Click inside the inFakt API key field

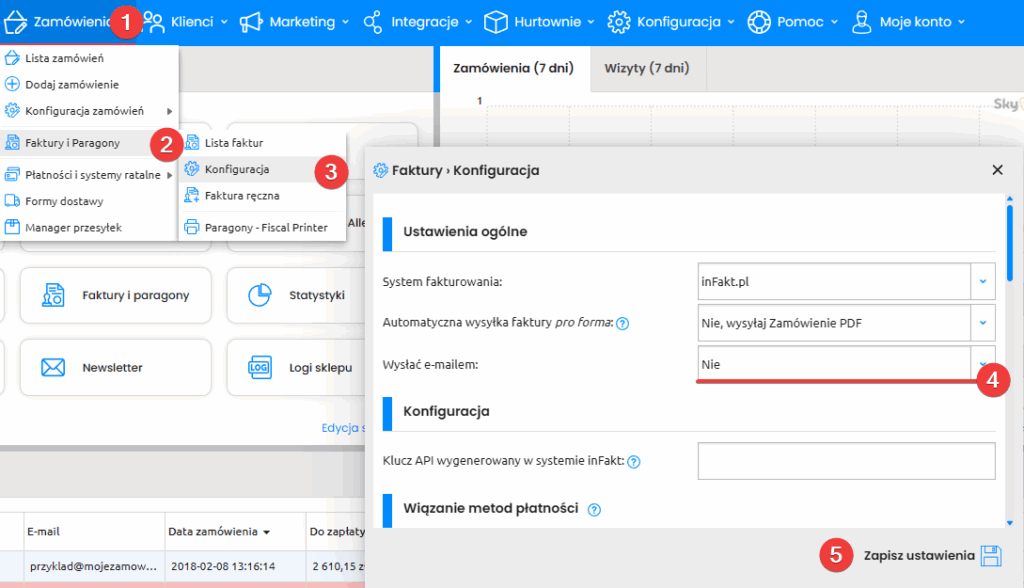[846, 461]
